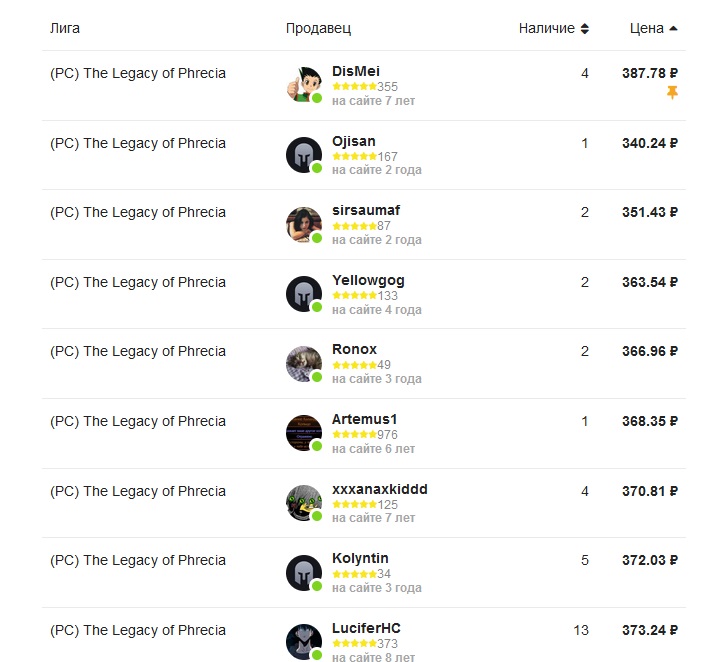Viewport: 708px width, 662px height.
Task: Open Kolyntin's helmet avatar icon
Action: 304,573
